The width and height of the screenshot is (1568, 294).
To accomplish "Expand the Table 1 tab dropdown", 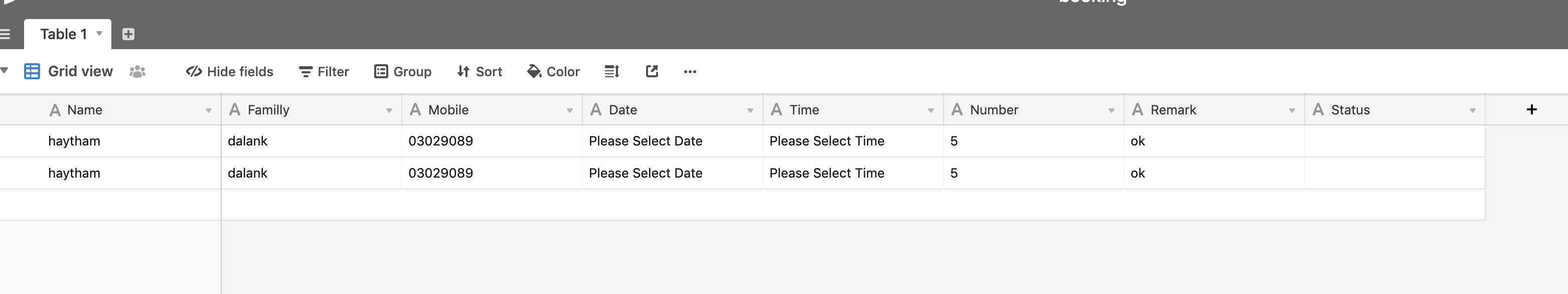I will tap(99, 34).
